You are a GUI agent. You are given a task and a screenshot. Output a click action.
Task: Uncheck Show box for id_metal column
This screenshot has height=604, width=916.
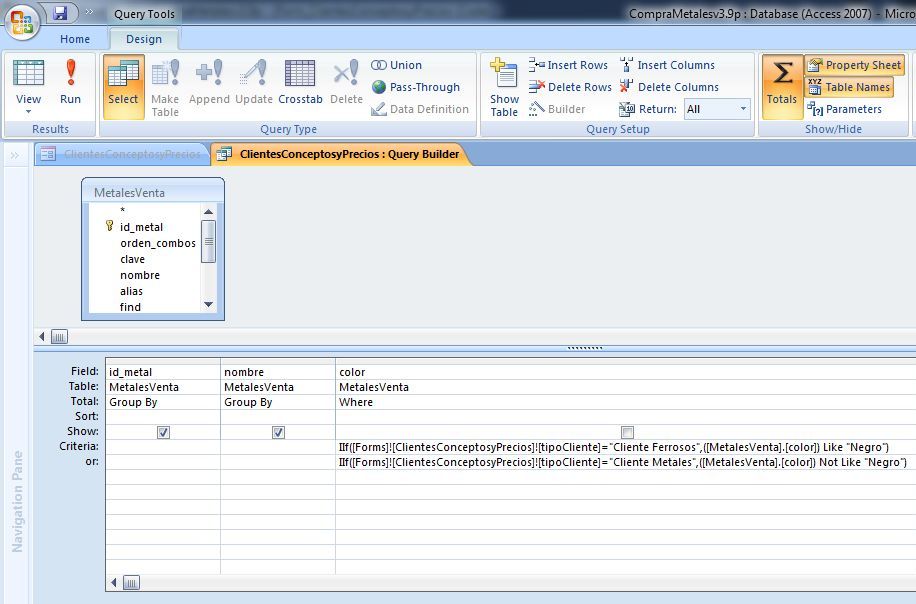pos(163,432)
